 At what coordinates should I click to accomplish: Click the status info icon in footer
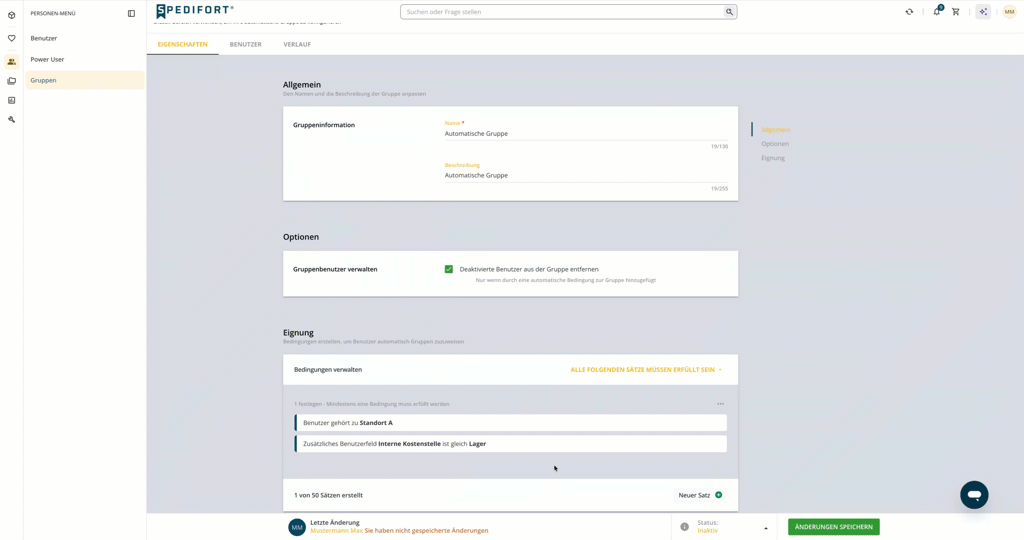click(x=684, y=527)
